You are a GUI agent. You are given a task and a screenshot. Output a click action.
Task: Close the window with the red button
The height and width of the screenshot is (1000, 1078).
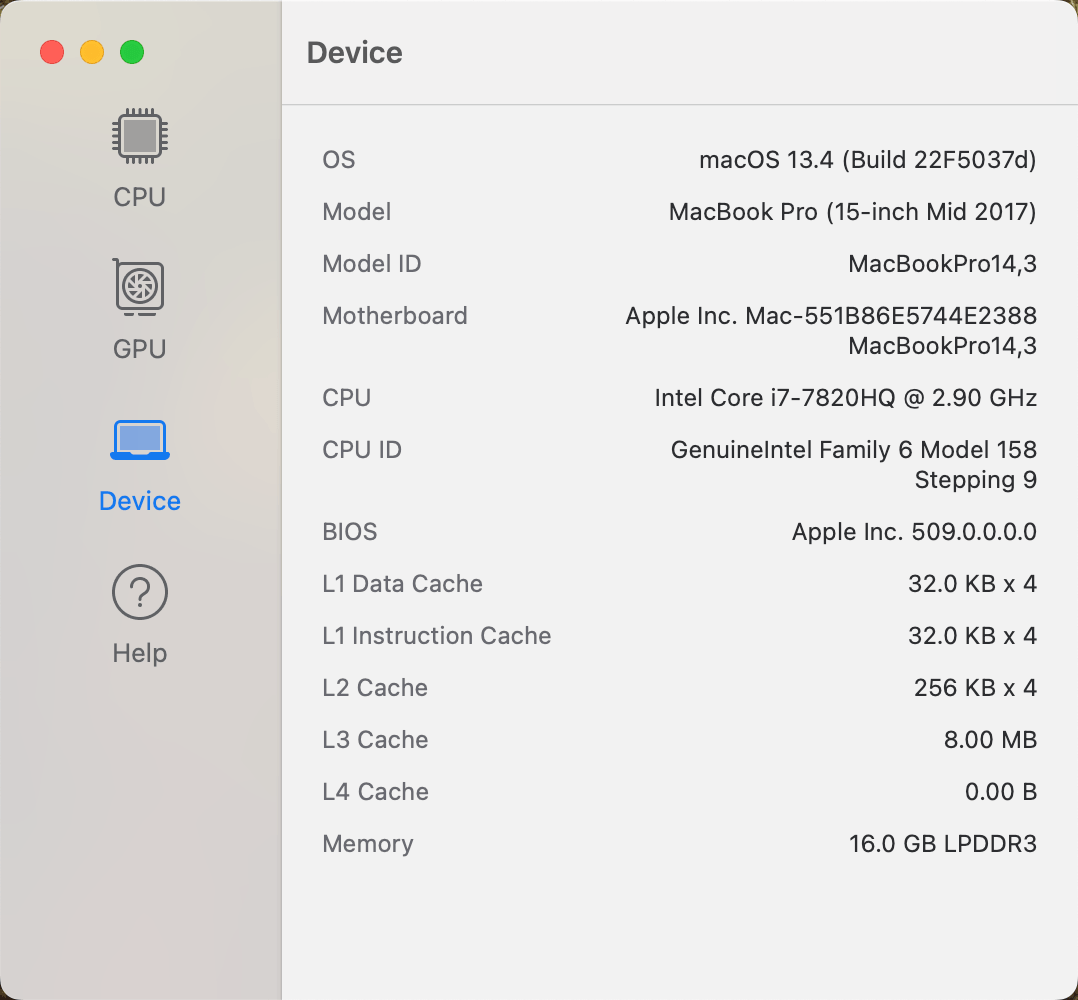52,52
